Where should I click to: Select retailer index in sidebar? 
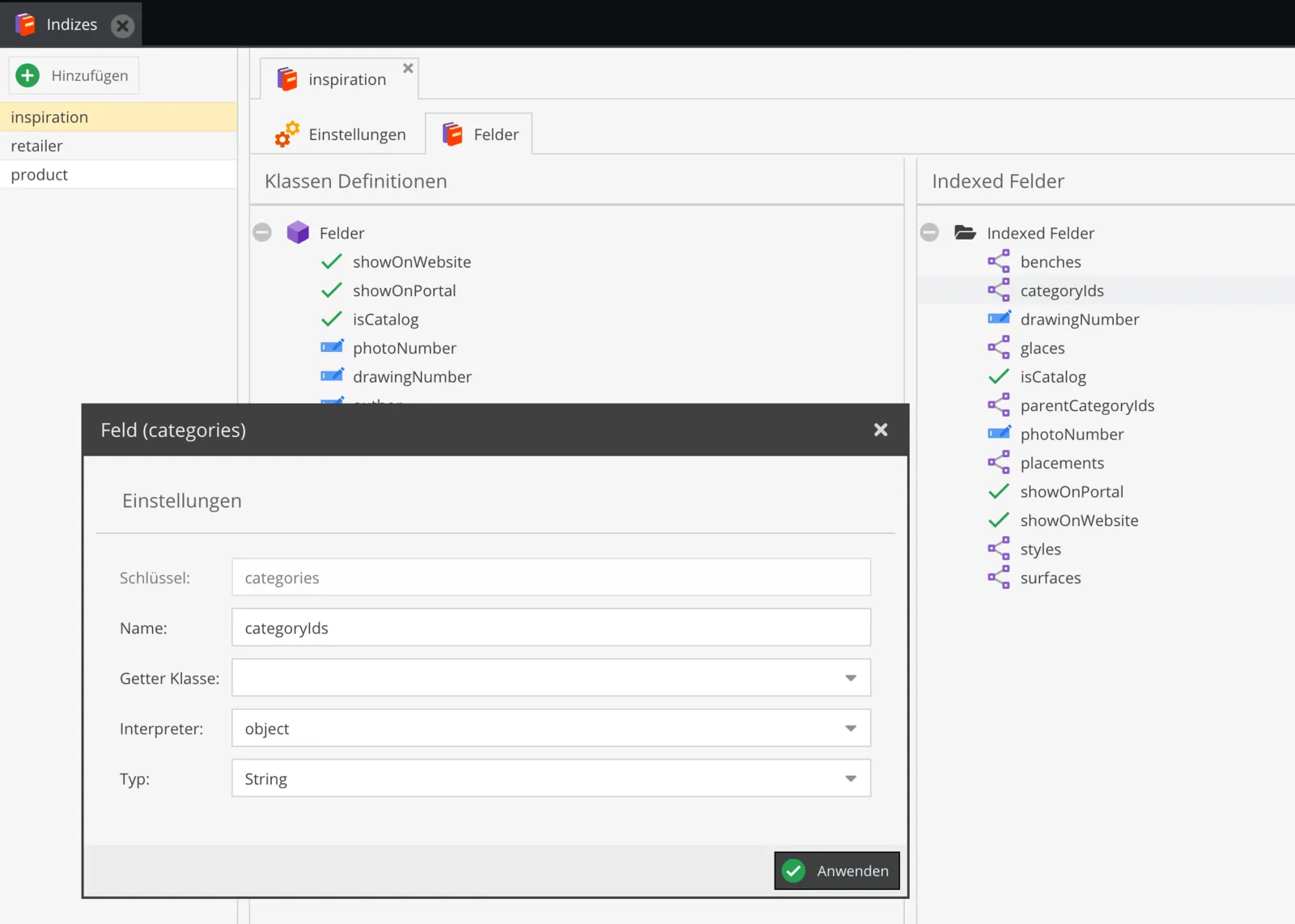click(x=118, y=146)
